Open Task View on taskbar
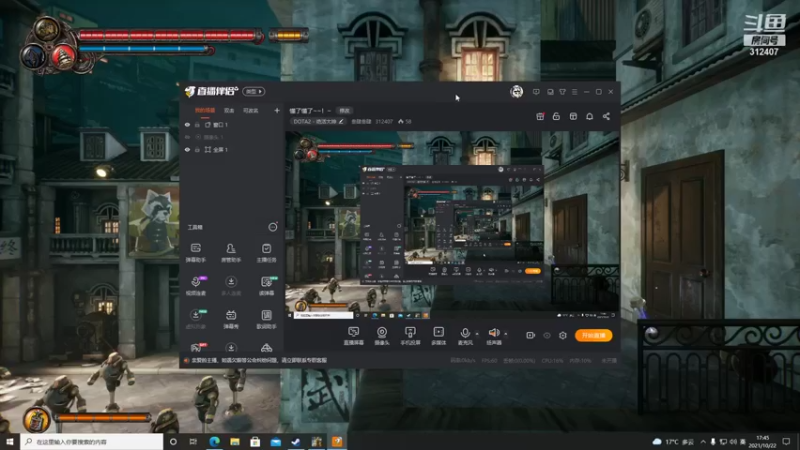 (193, 441)
